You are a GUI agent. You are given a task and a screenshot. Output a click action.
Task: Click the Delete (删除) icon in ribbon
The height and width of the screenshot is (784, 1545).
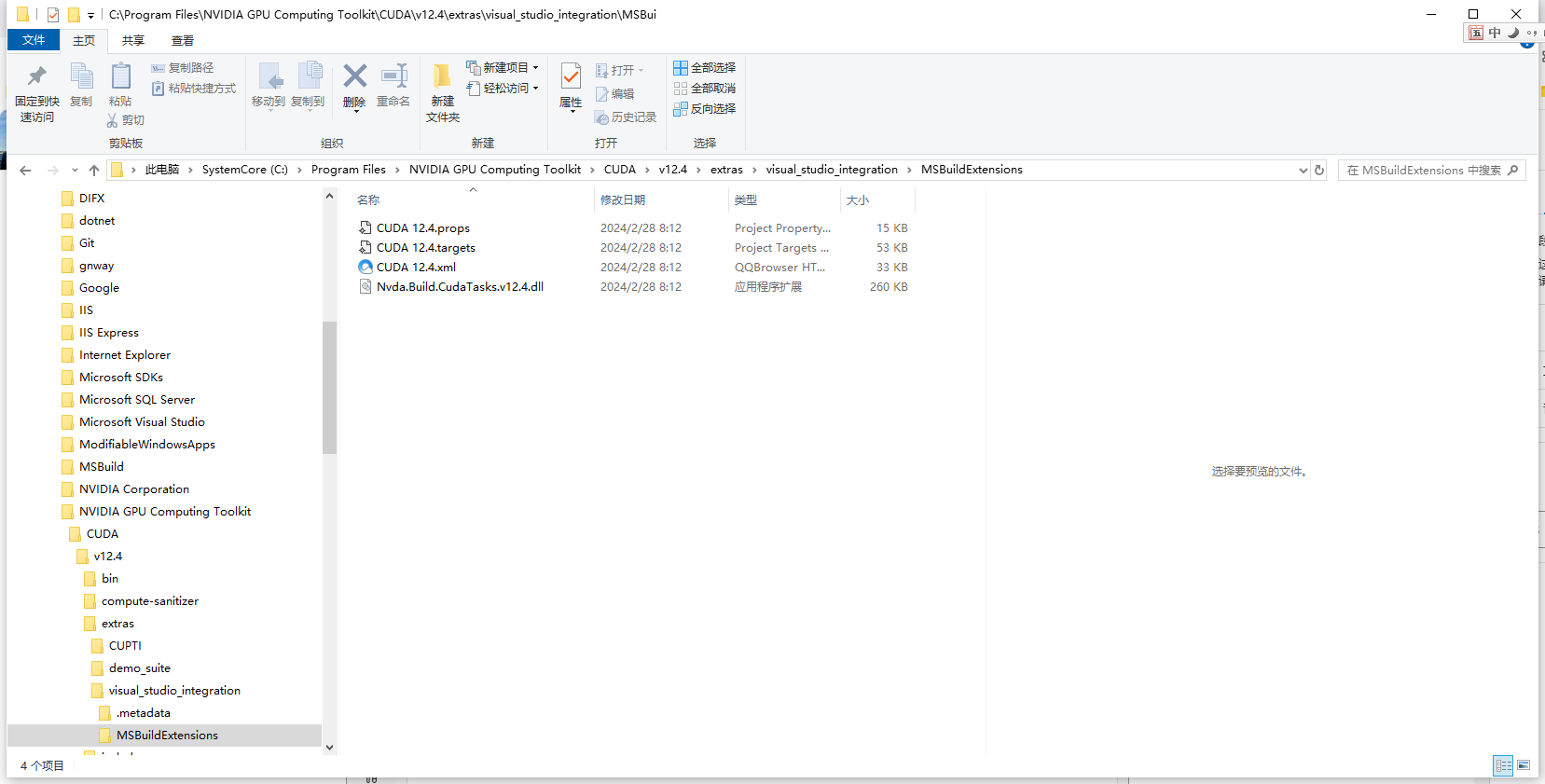354,85
